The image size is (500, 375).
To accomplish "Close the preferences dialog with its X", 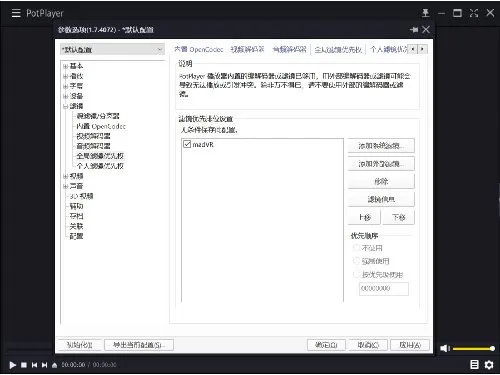I will pyautogui.click(x=426, y=29).
